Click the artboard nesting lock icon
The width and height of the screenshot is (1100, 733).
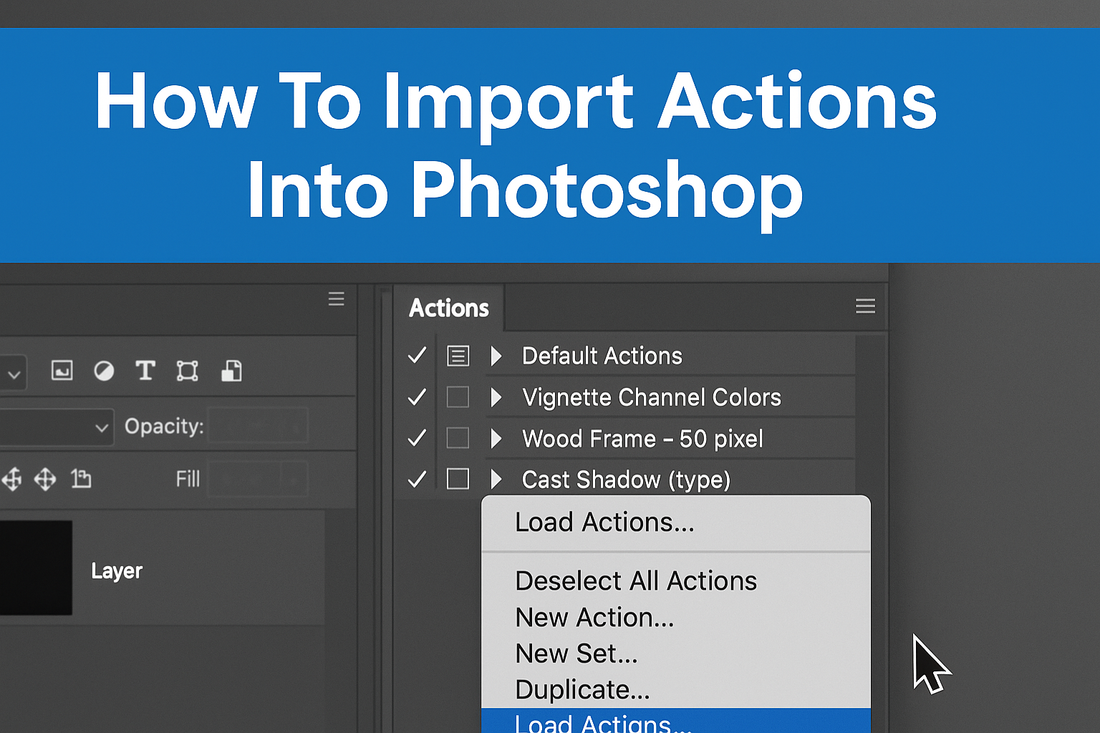coord(81,478)
